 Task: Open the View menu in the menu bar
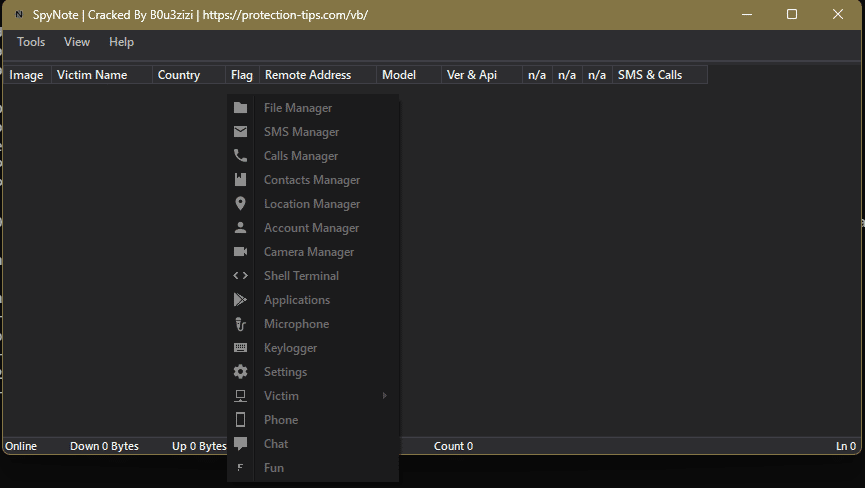(77, 42)
